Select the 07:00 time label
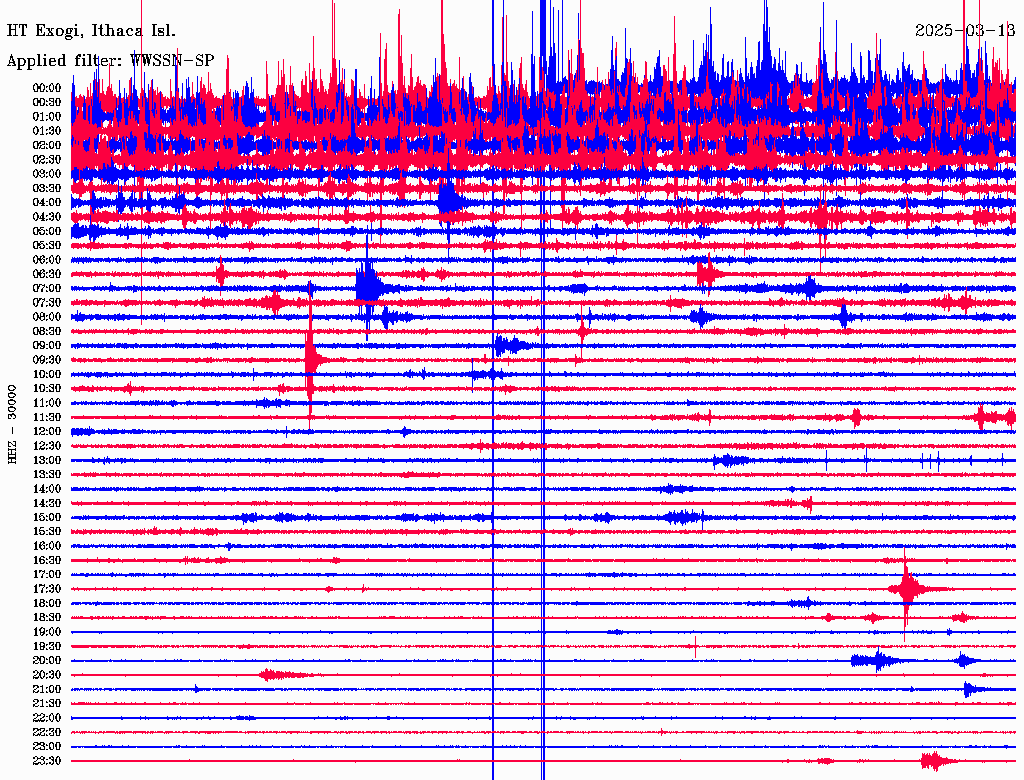 point(47,288)
